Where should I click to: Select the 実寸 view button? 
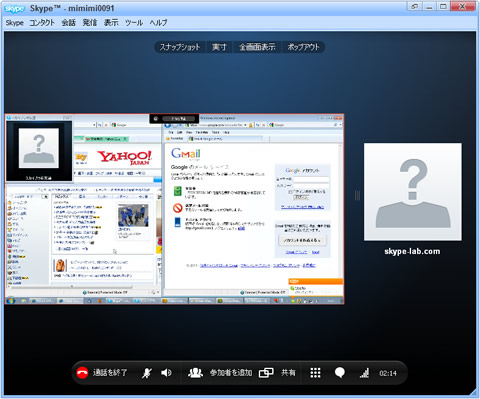click(219, 47)
